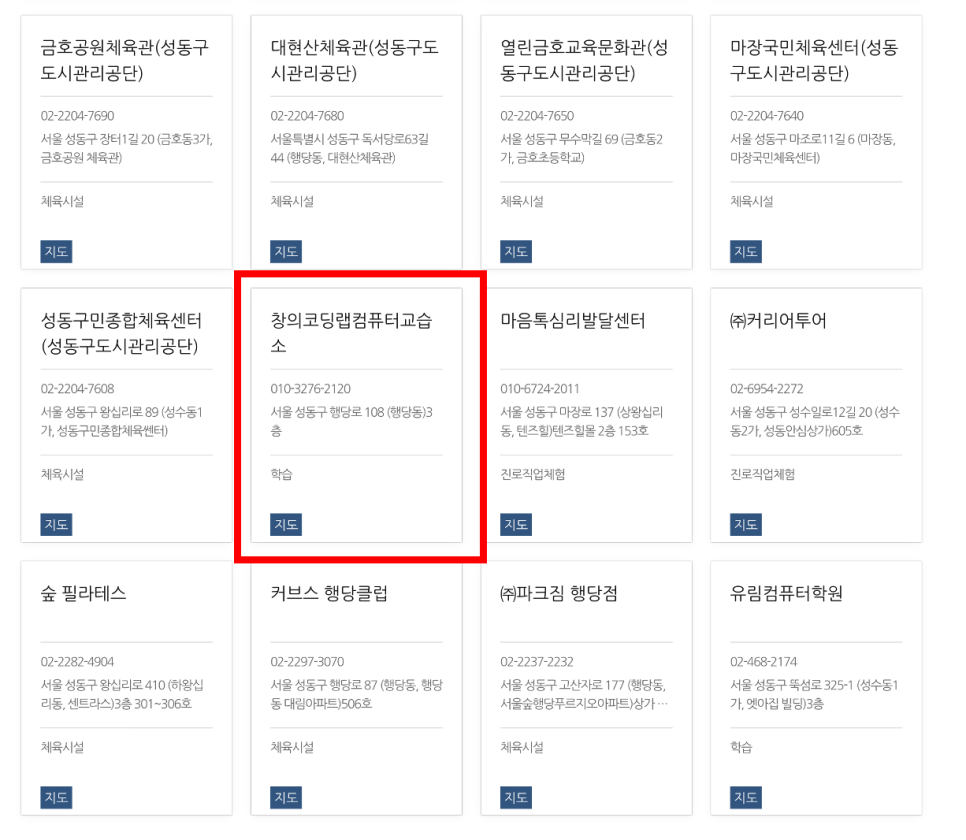This screenshot has width=966, height=840.
Task: Click address 독서당로63길 44 text
Action: 350,149
